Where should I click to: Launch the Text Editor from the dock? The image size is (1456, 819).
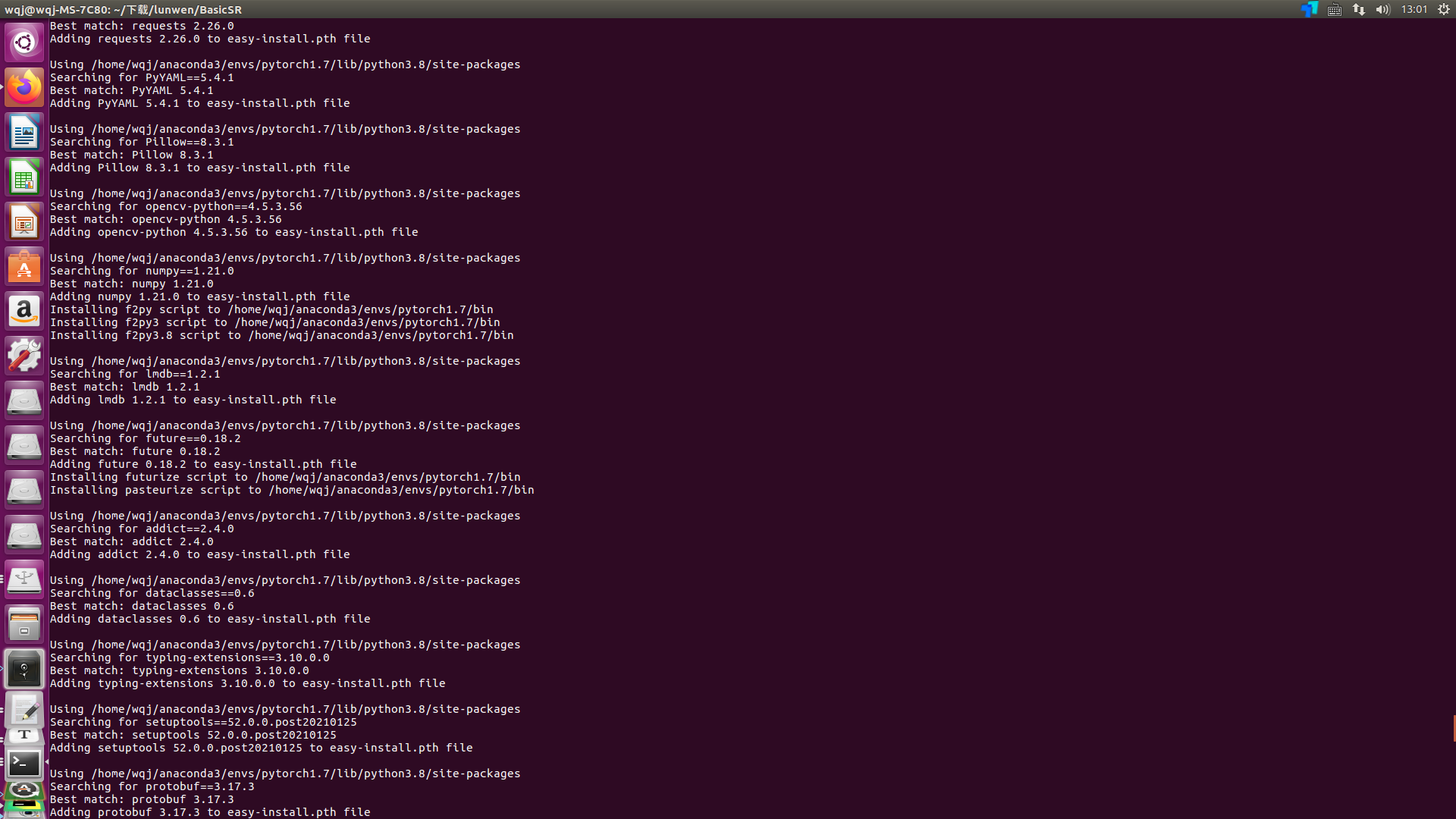point(24,711)
